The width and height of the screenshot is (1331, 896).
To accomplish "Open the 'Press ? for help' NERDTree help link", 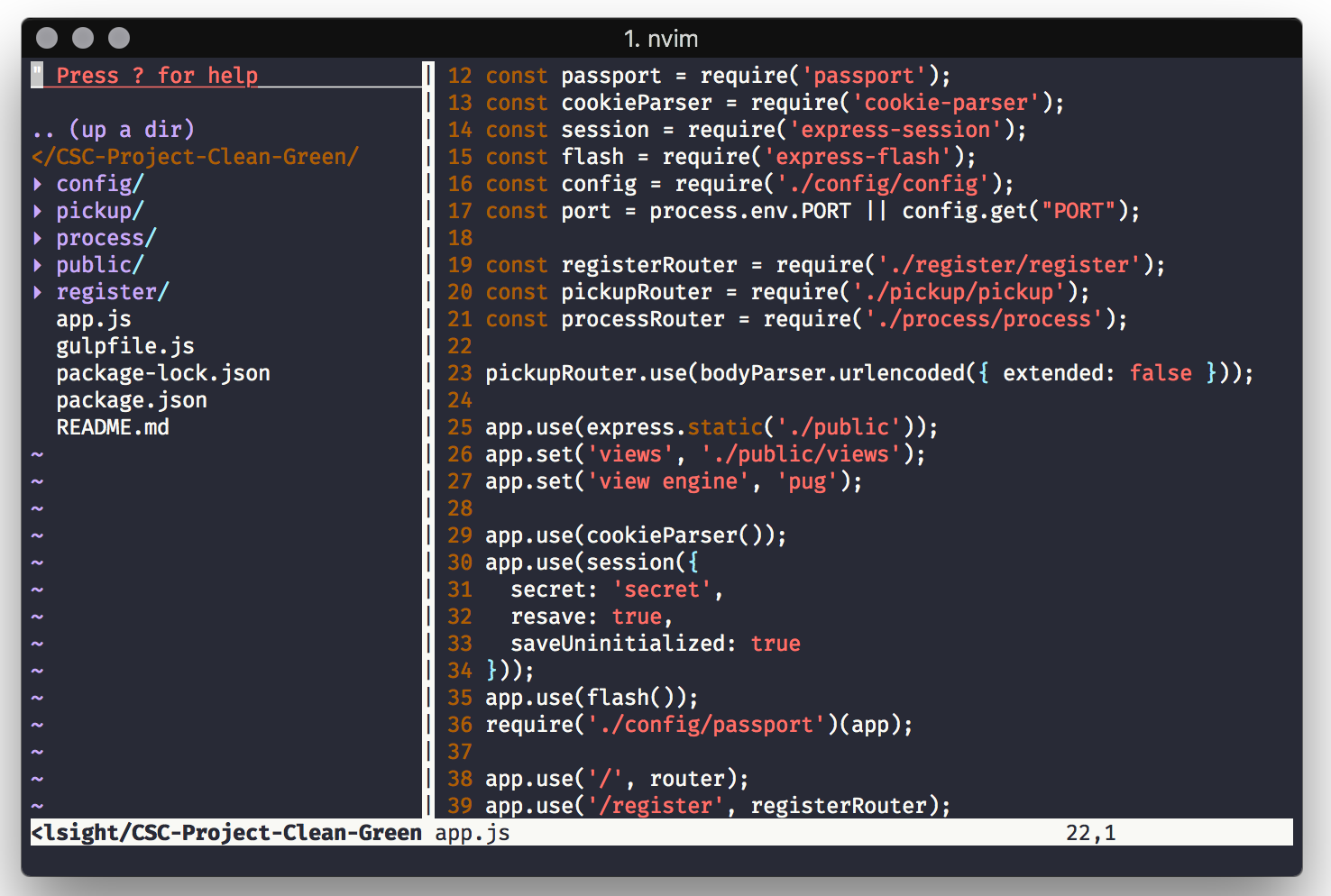I will click(155, 75).
